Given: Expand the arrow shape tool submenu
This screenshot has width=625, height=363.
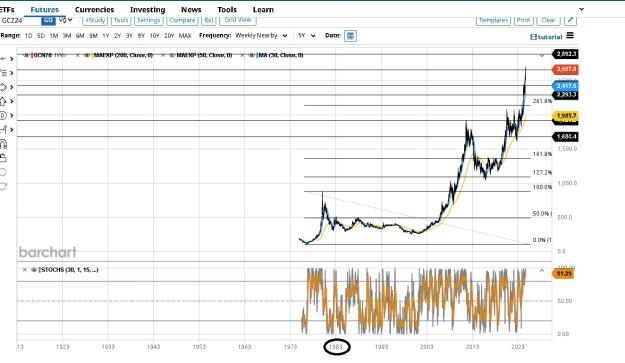Looking at the screenshot, I should coord(12,87).
